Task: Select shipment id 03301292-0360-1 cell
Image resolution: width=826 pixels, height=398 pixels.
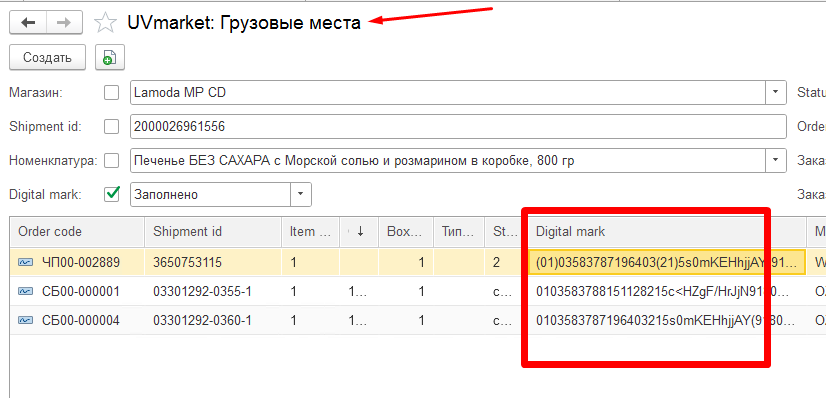Action: click(213, 320)
